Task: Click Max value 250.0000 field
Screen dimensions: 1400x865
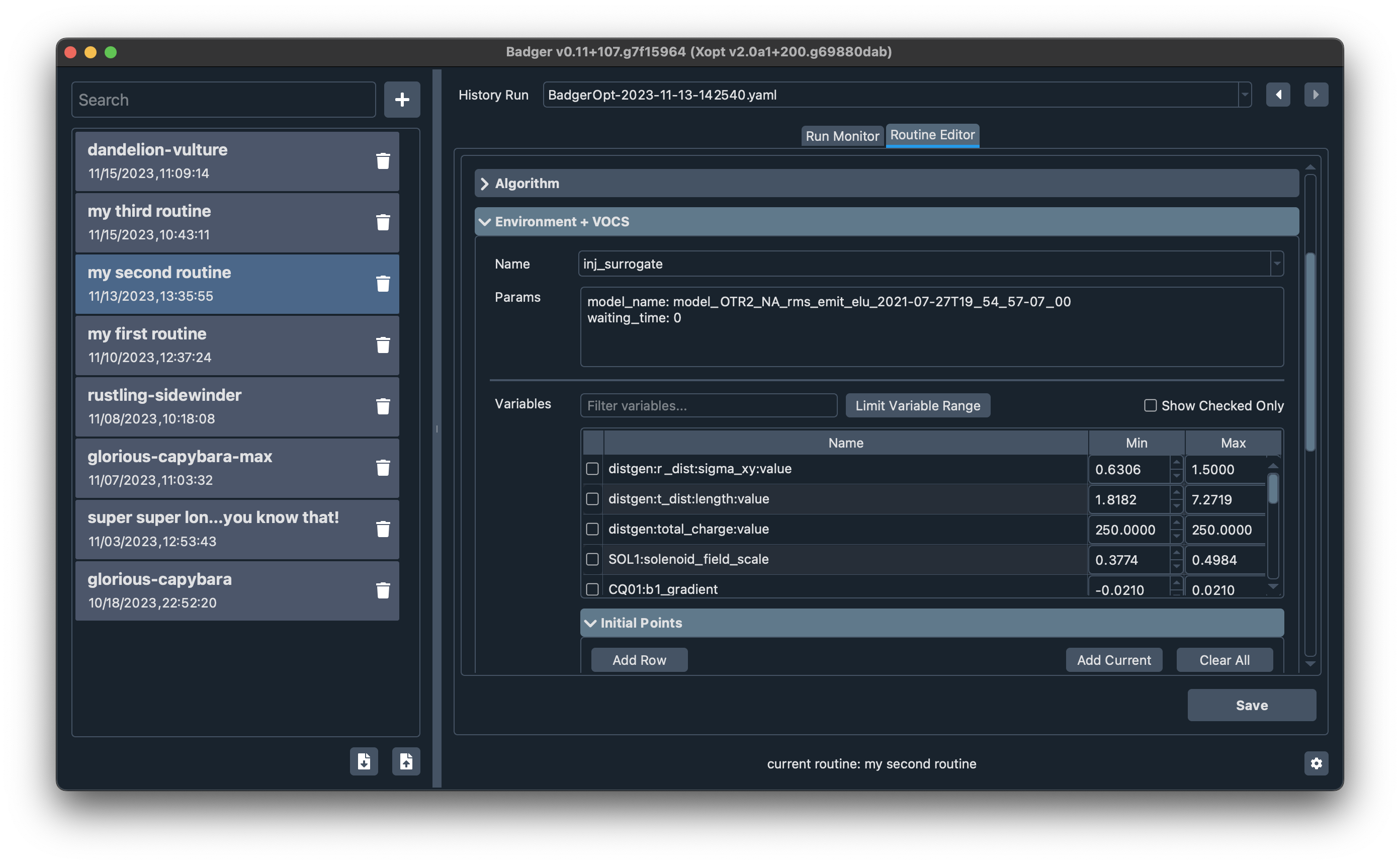Action: [1225, 530]
